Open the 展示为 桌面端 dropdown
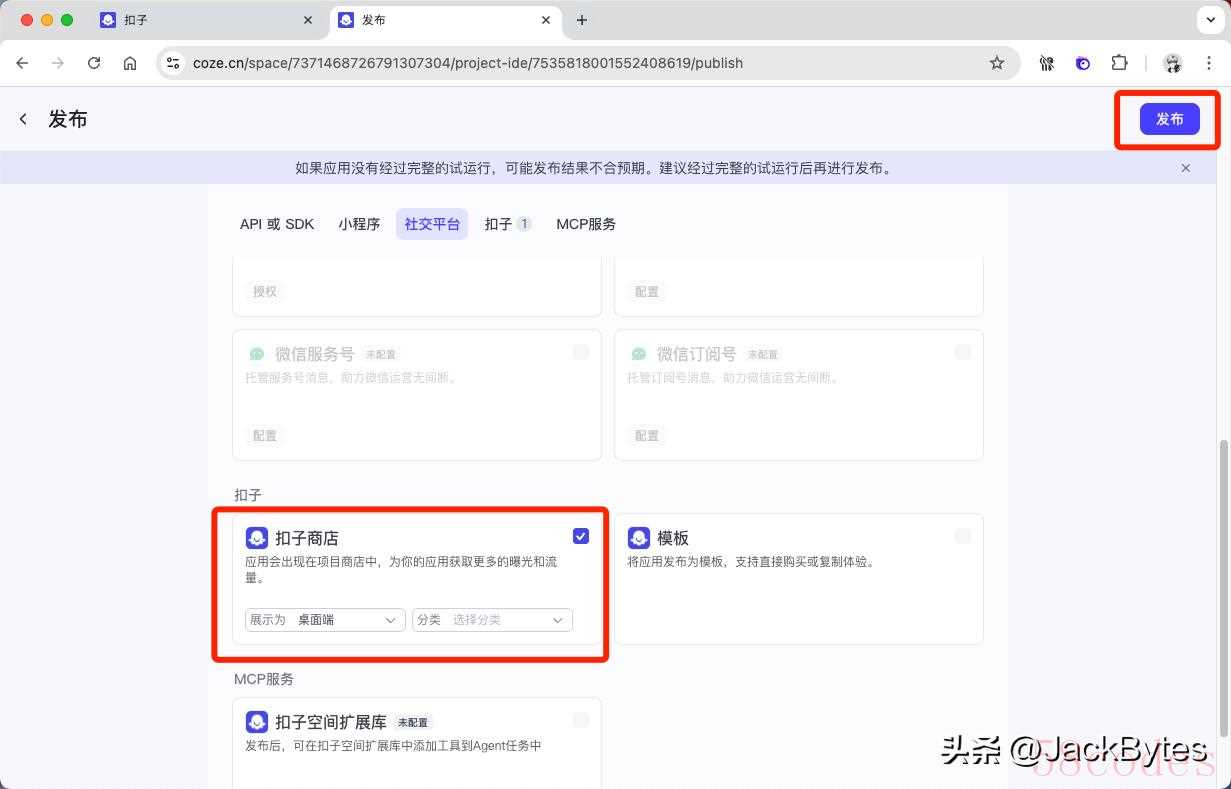Viewport: 1231px width, 789px height. click(325, 620)
